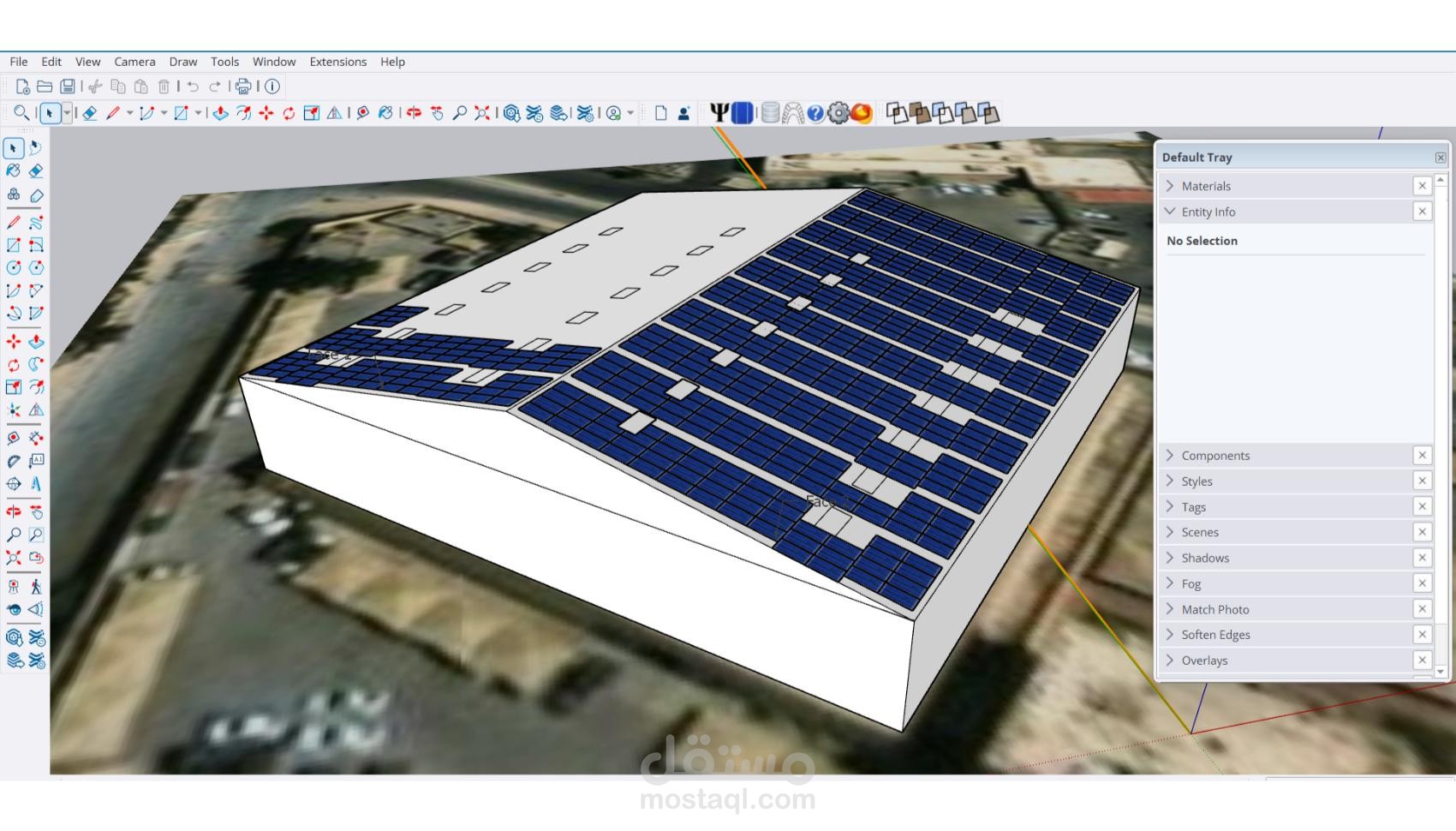Select the Text label tool
The image size is (1456, 831).
[36, 461]
